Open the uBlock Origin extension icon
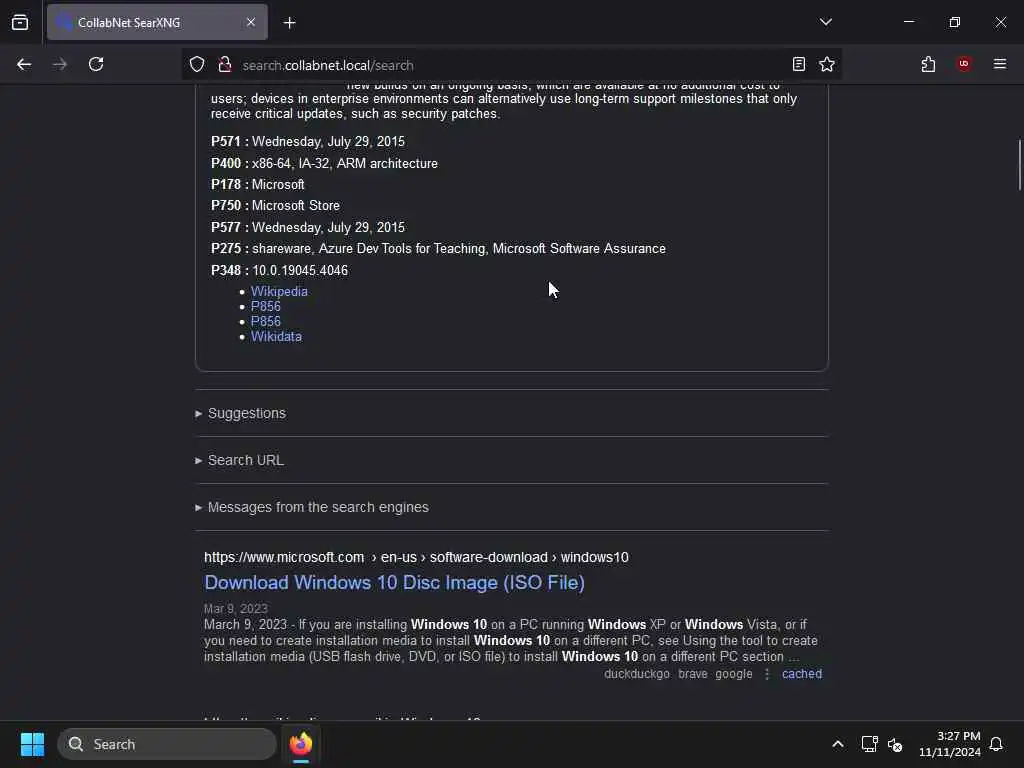 tap(964, 63)
